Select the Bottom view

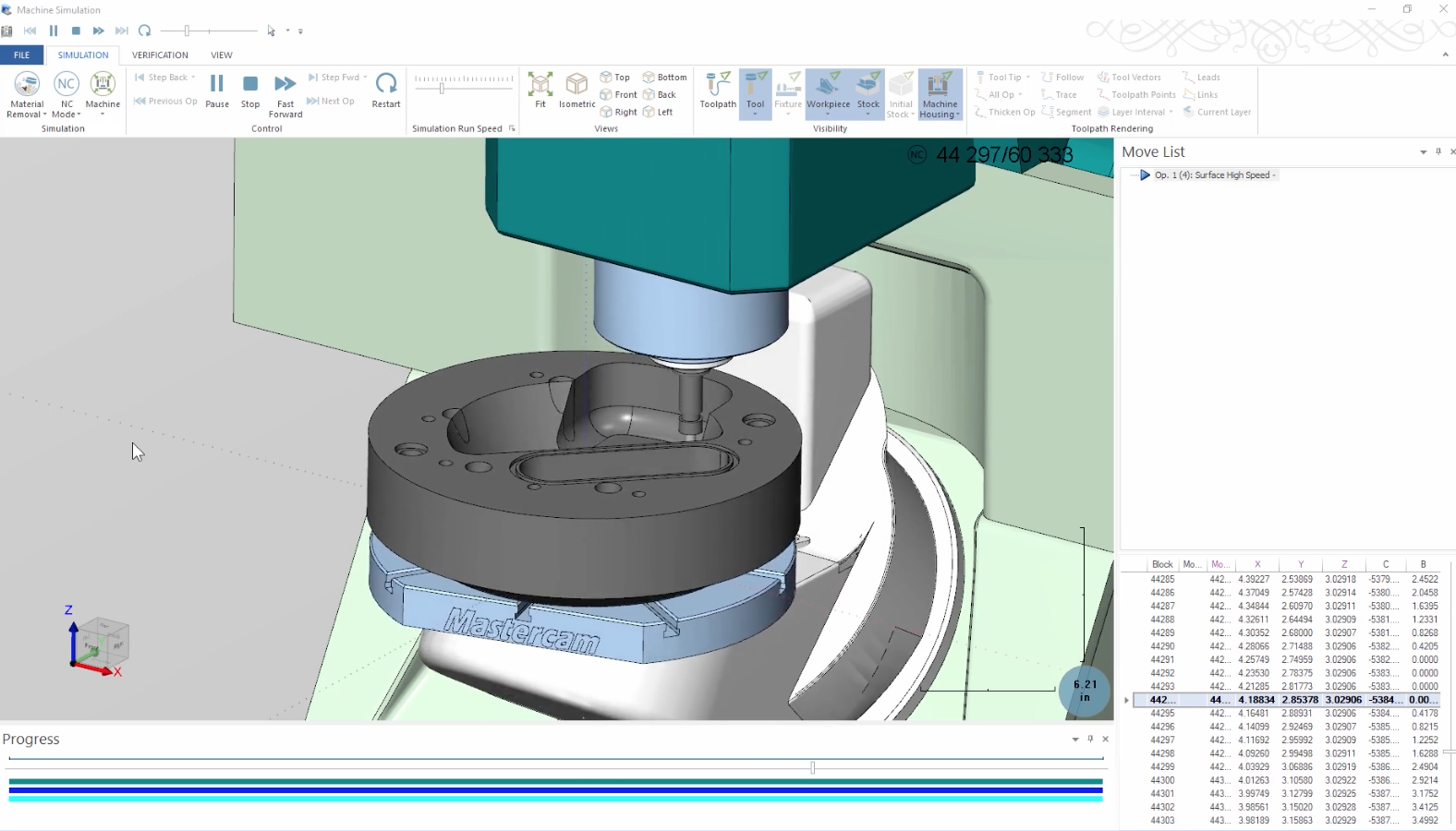pyautogui.click(x=665, y=78)
